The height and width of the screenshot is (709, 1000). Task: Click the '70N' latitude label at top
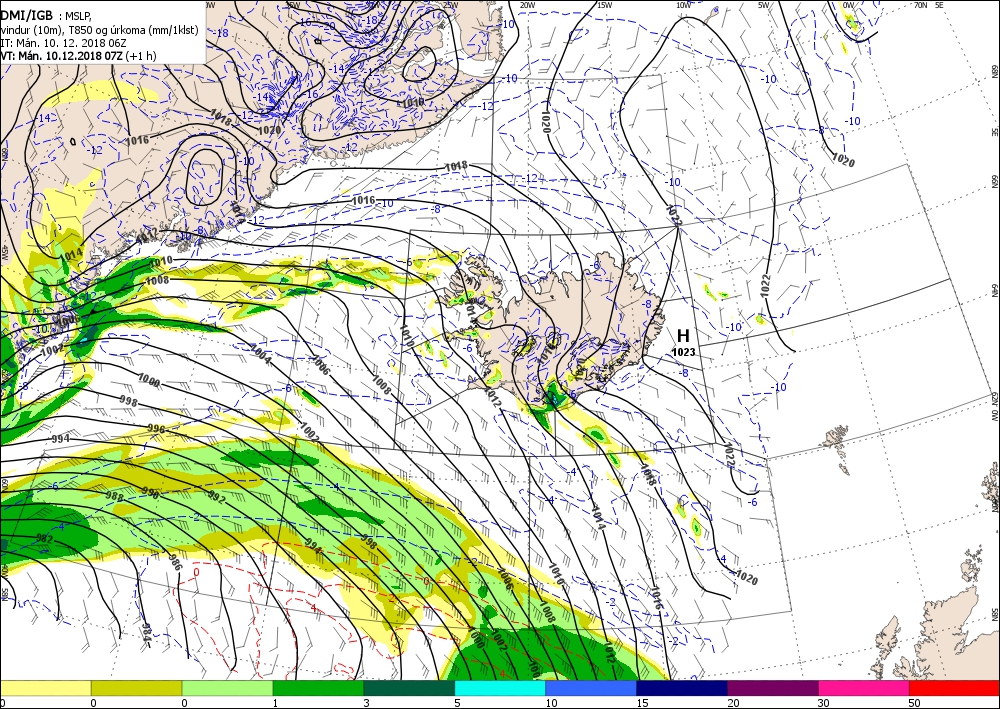click(920, 5)
